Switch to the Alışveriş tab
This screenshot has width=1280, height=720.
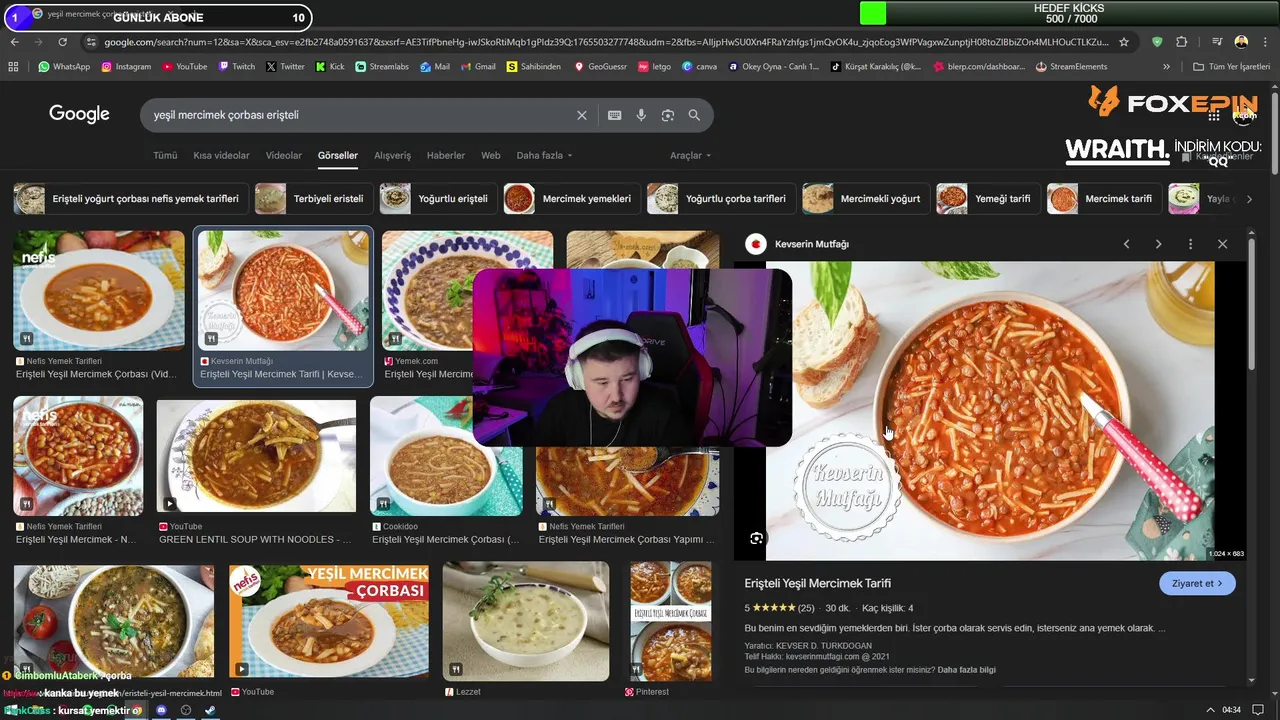click(x=392, y=156)
